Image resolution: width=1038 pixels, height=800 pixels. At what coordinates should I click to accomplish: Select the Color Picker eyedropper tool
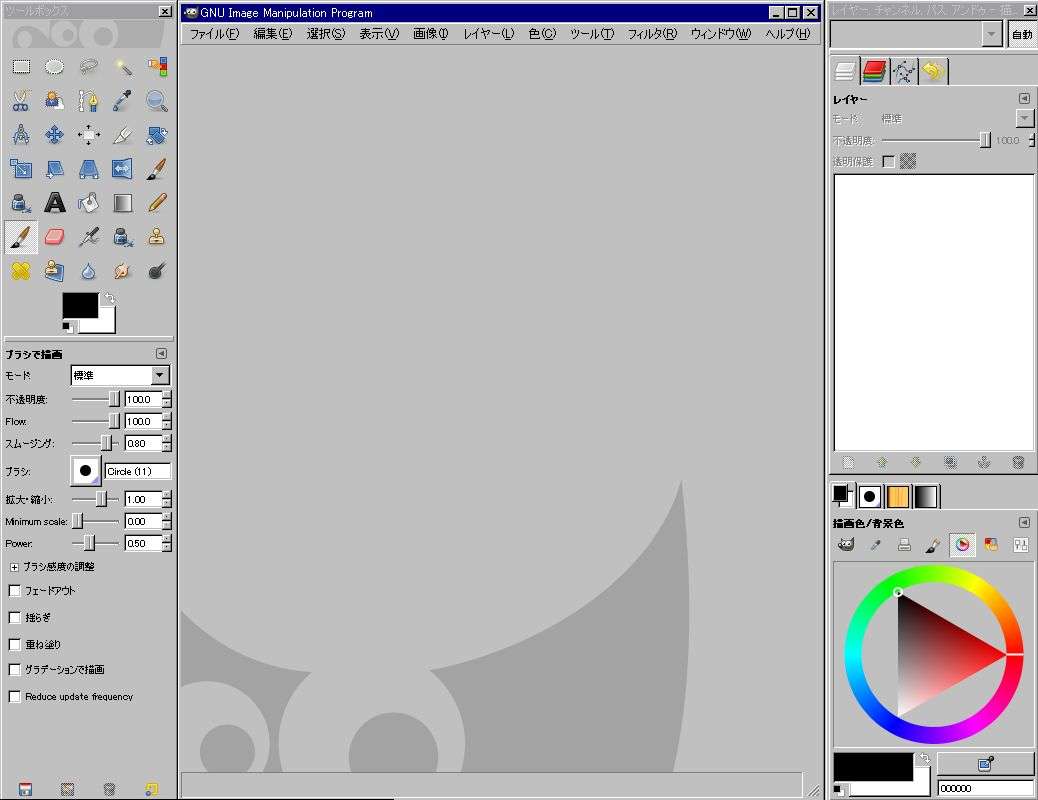122,101
